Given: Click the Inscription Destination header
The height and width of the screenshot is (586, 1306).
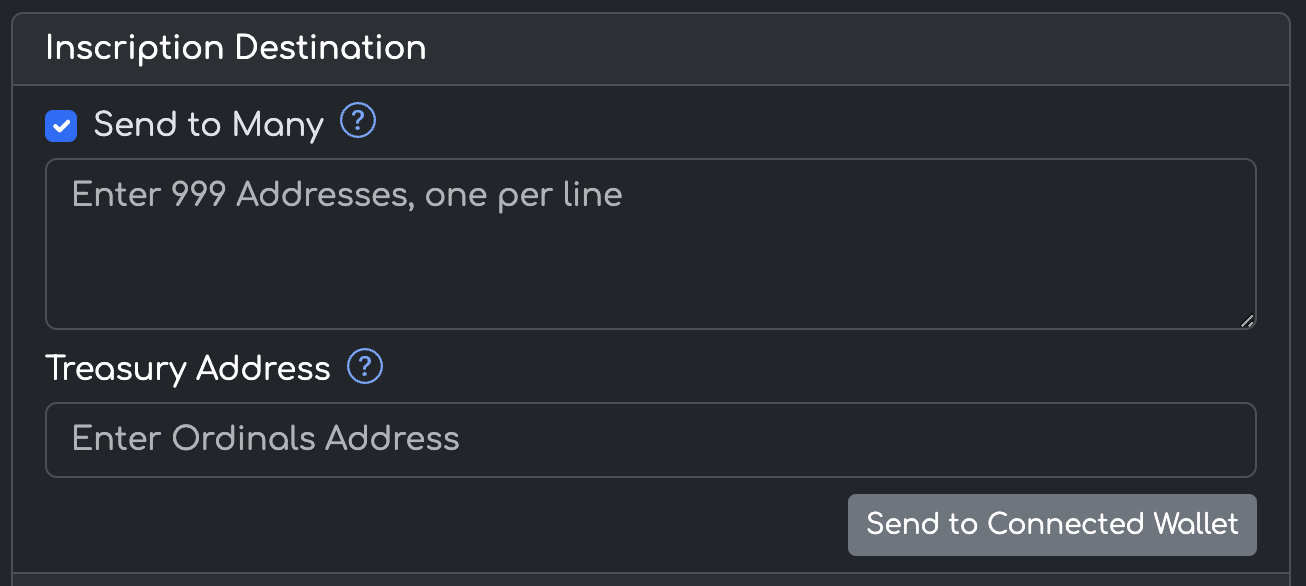Looking at the screenshot, I should (236, 48).
